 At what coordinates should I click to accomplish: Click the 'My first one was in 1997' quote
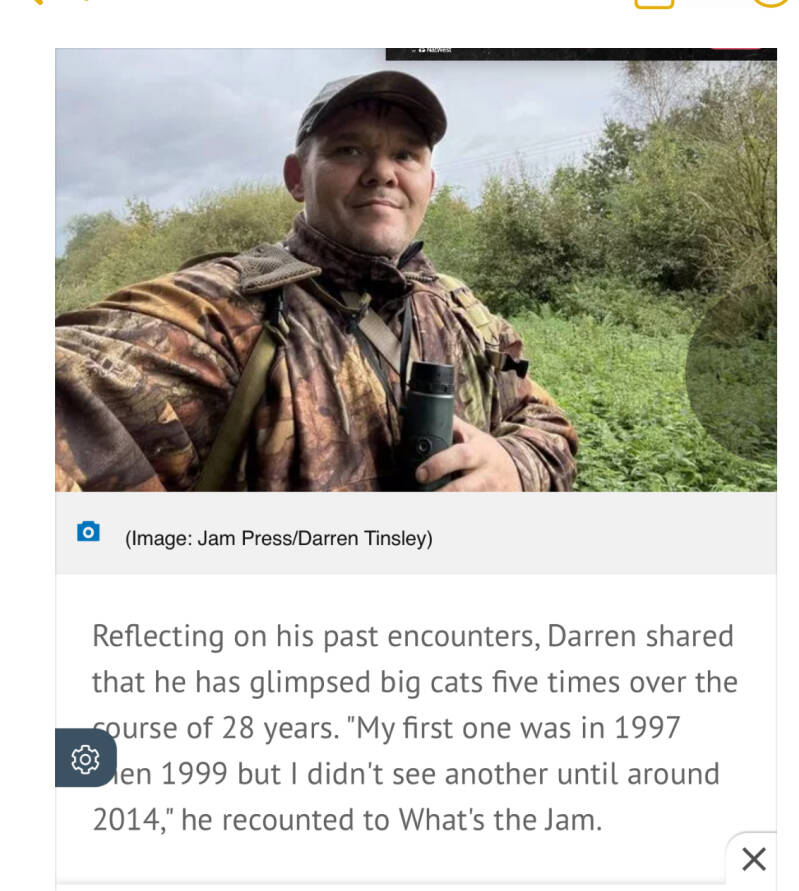(x=513, y=728)
